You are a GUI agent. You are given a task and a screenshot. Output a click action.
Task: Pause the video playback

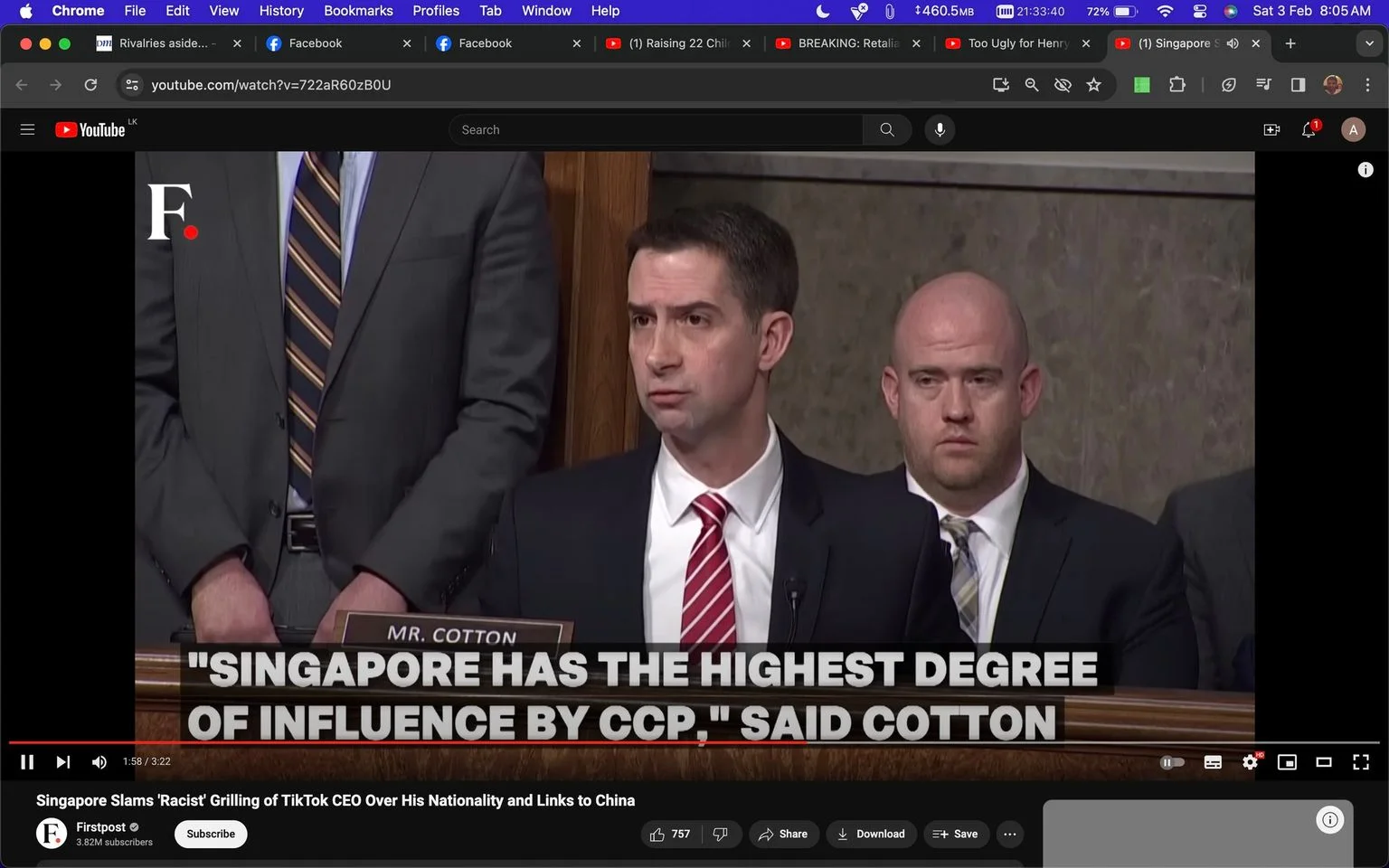click(27, 762)
